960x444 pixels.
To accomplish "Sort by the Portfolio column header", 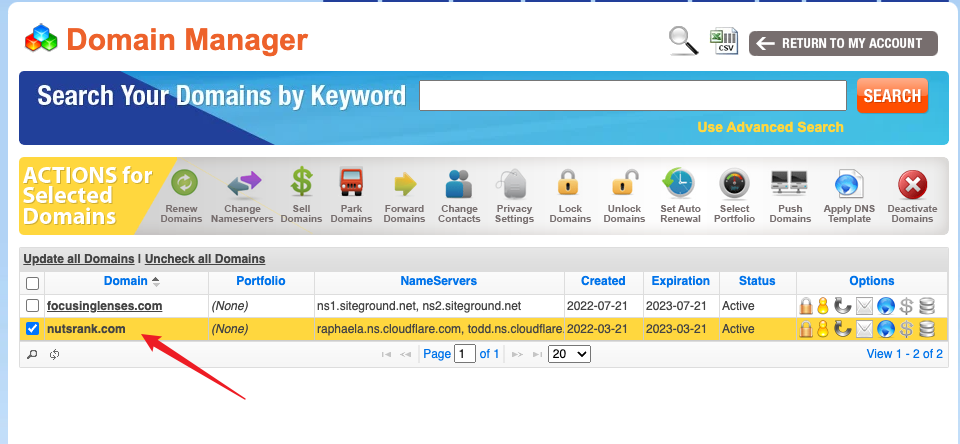I will point(261,281).
